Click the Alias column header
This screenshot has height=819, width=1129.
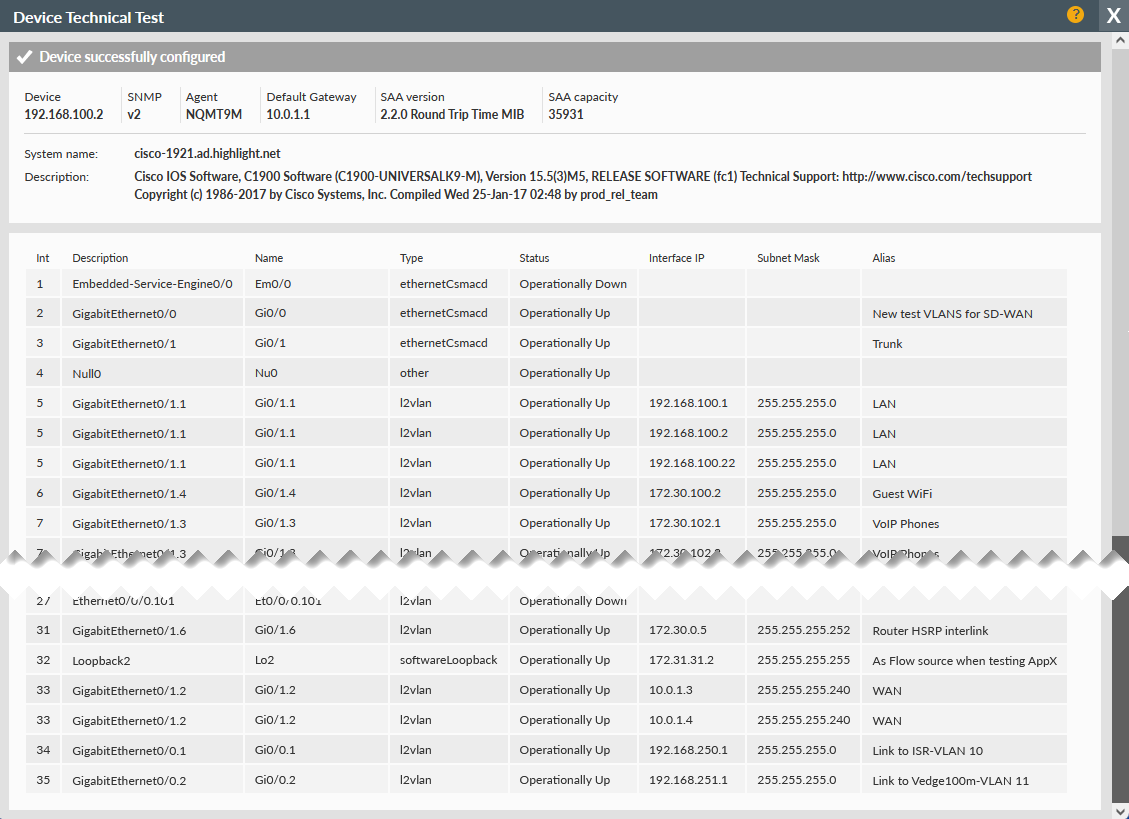click(x=883, y=258)
